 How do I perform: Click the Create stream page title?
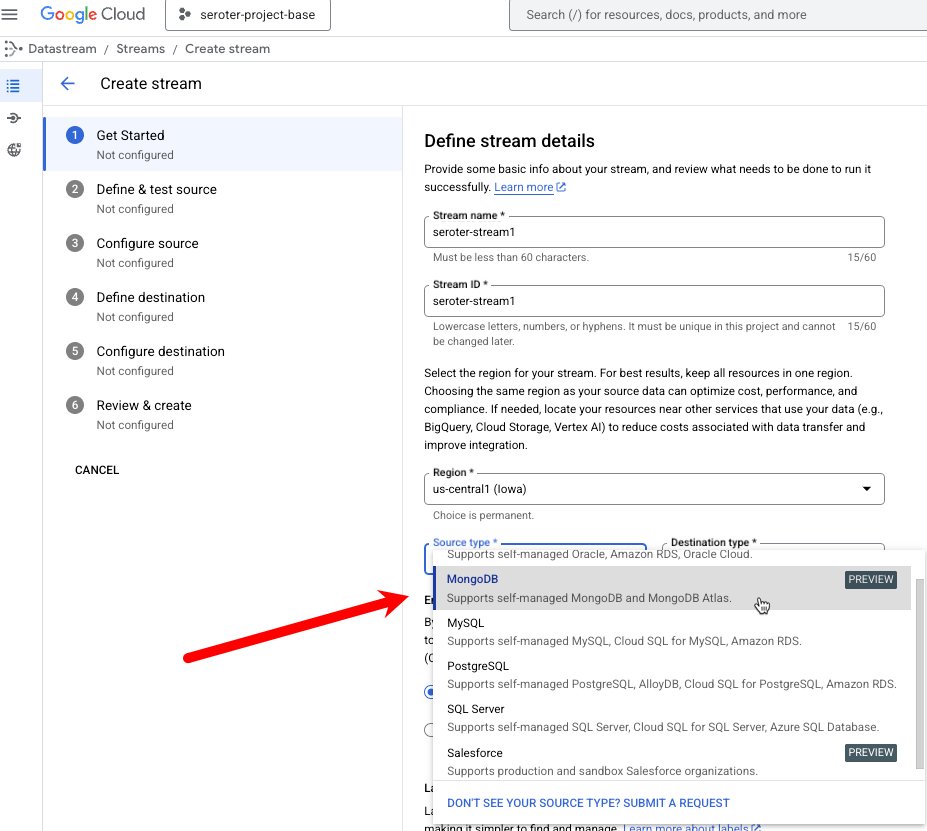click(151, 83)
